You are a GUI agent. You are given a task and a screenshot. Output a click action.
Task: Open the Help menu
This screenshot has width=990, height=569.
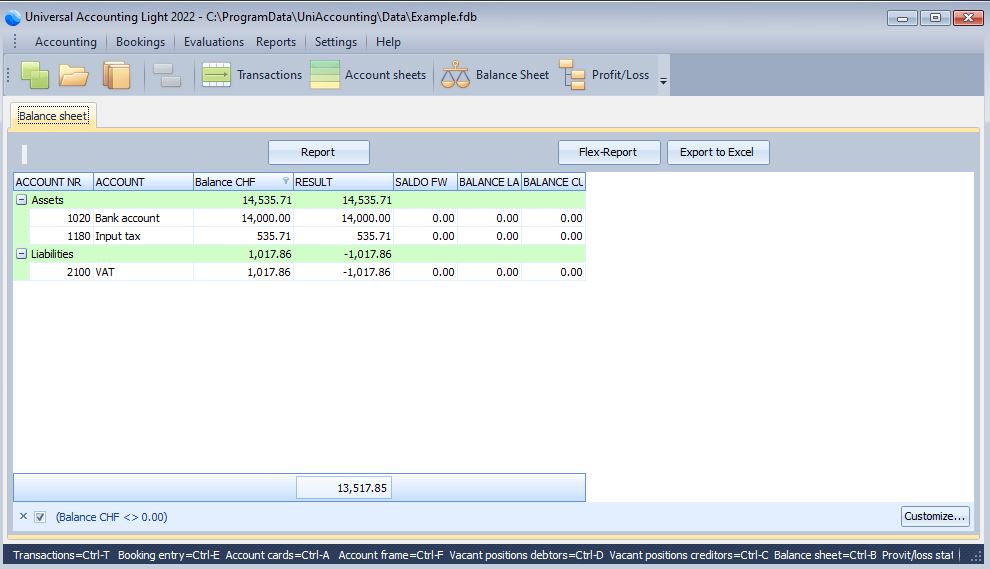point(388,42)
